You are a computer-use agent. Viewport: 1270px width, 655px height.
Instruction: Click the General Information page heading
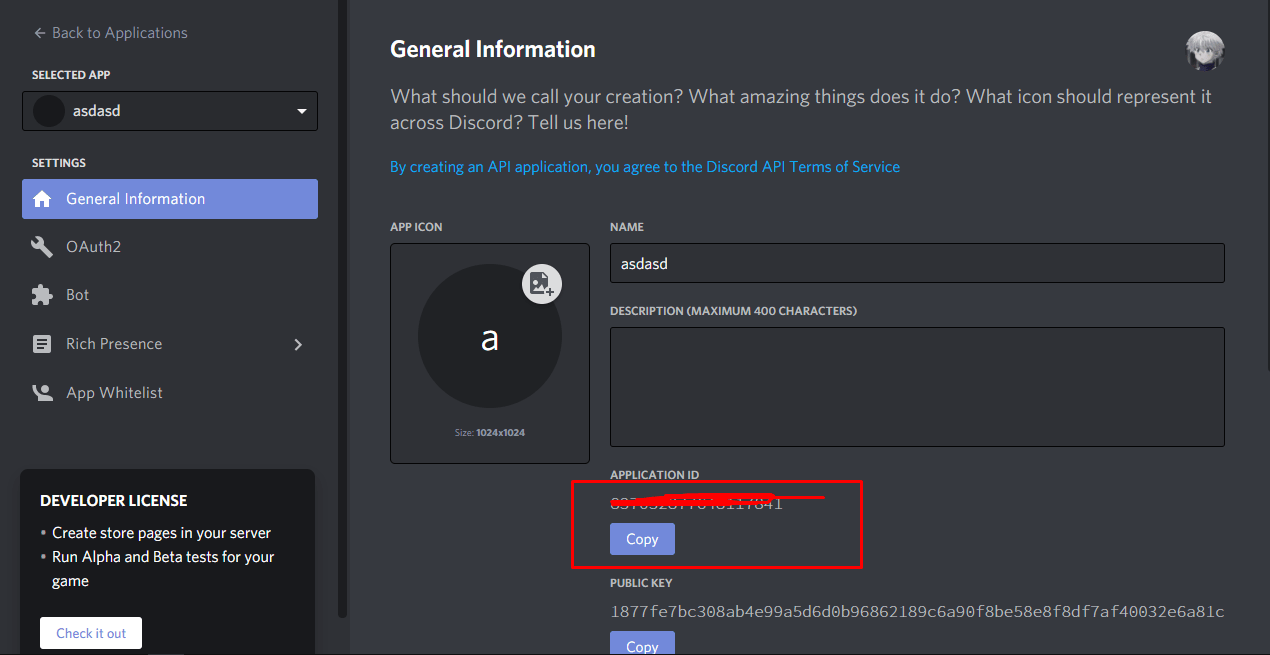(x=493, y=49)
